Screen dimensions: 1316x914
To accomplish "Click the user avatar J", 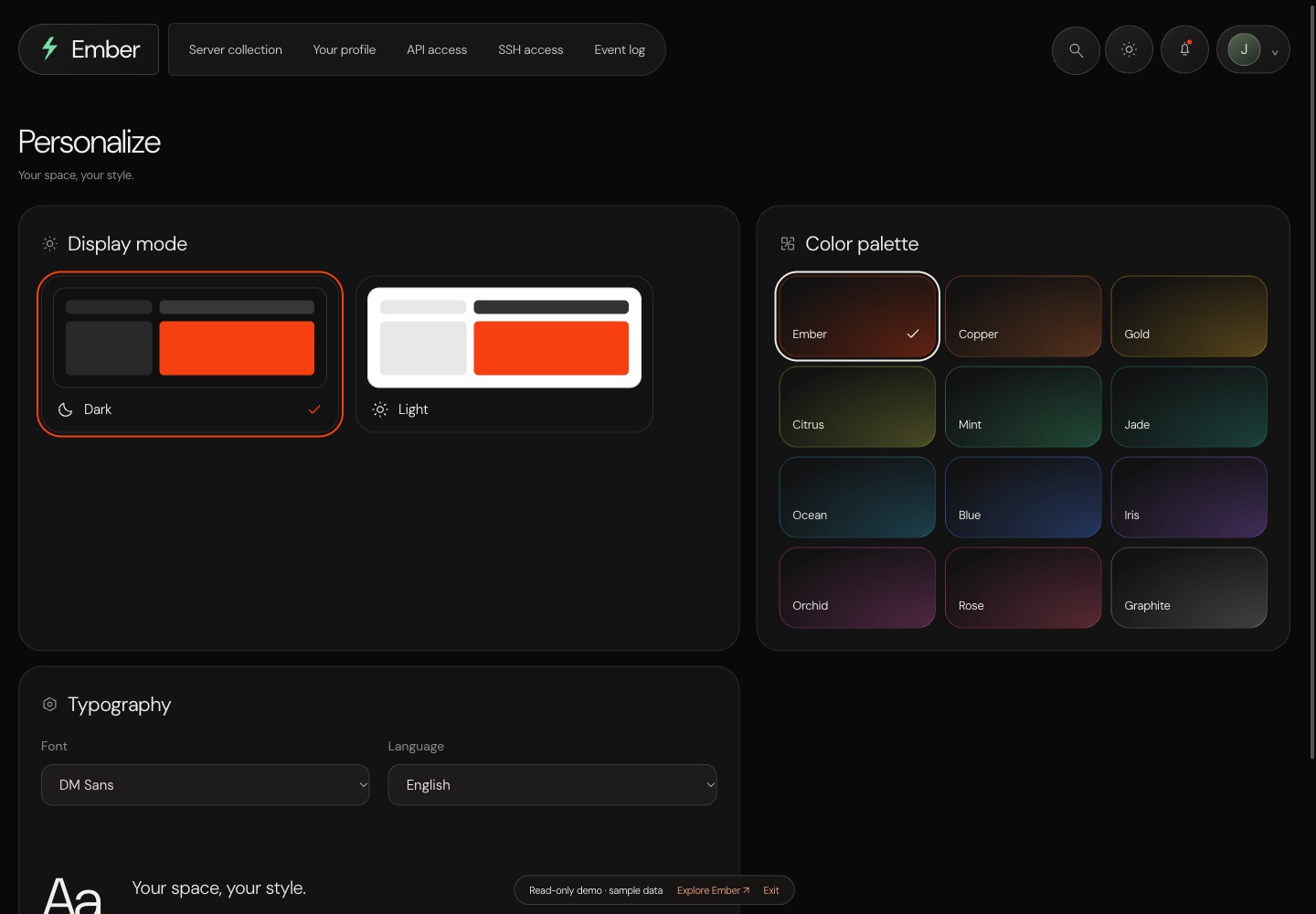I will tap(1244, 49).
